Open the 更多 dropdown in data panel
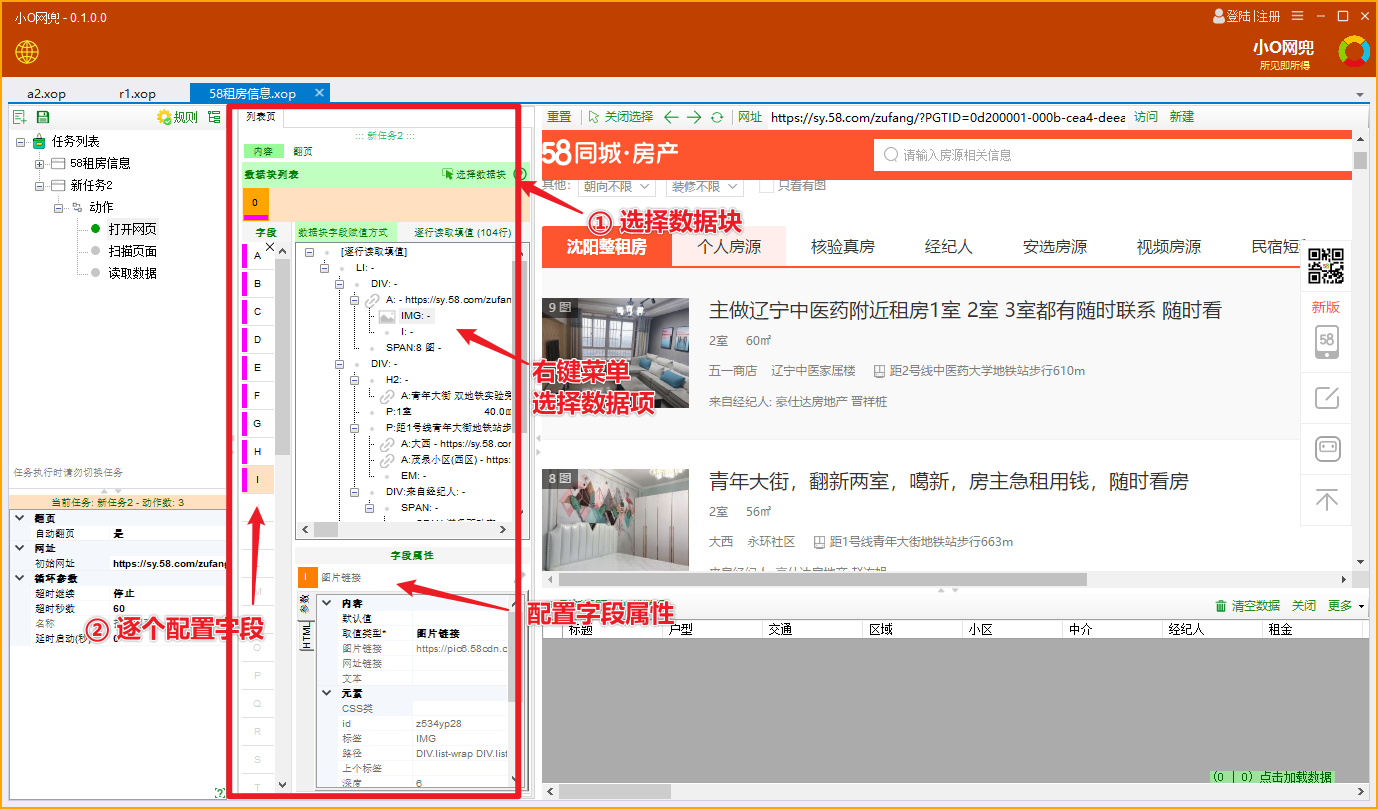This screenshot has width=1378, height=809. 1345,606
